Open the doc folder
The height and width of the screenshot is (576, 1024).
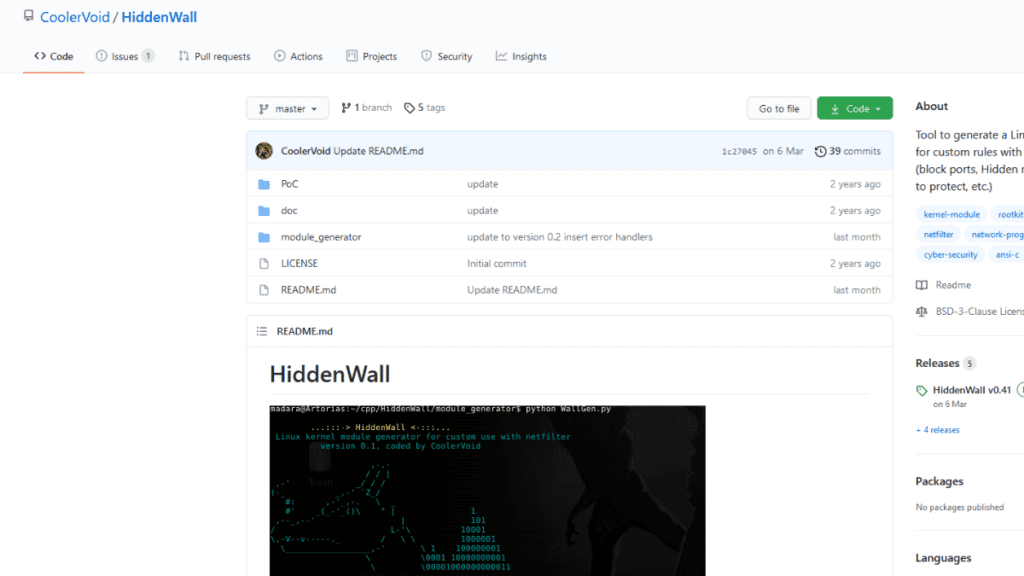pyautogui.click(x=289, y=210)
